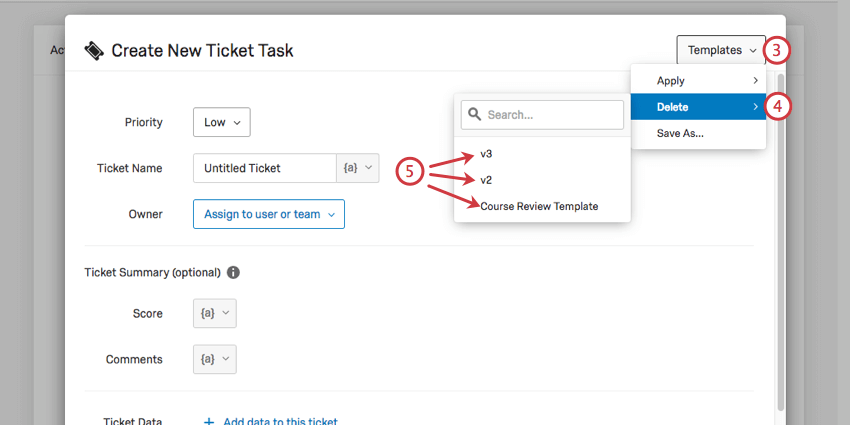This screenshot has width=850, height=425.
Task: Select the v3 template to delete
Action: click(487, 154)
